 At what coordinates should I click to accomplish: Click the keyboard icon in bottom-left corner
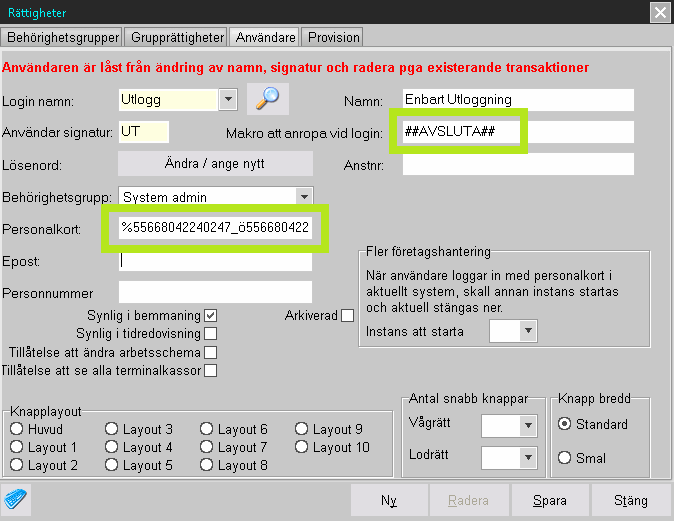pos(17,499)
